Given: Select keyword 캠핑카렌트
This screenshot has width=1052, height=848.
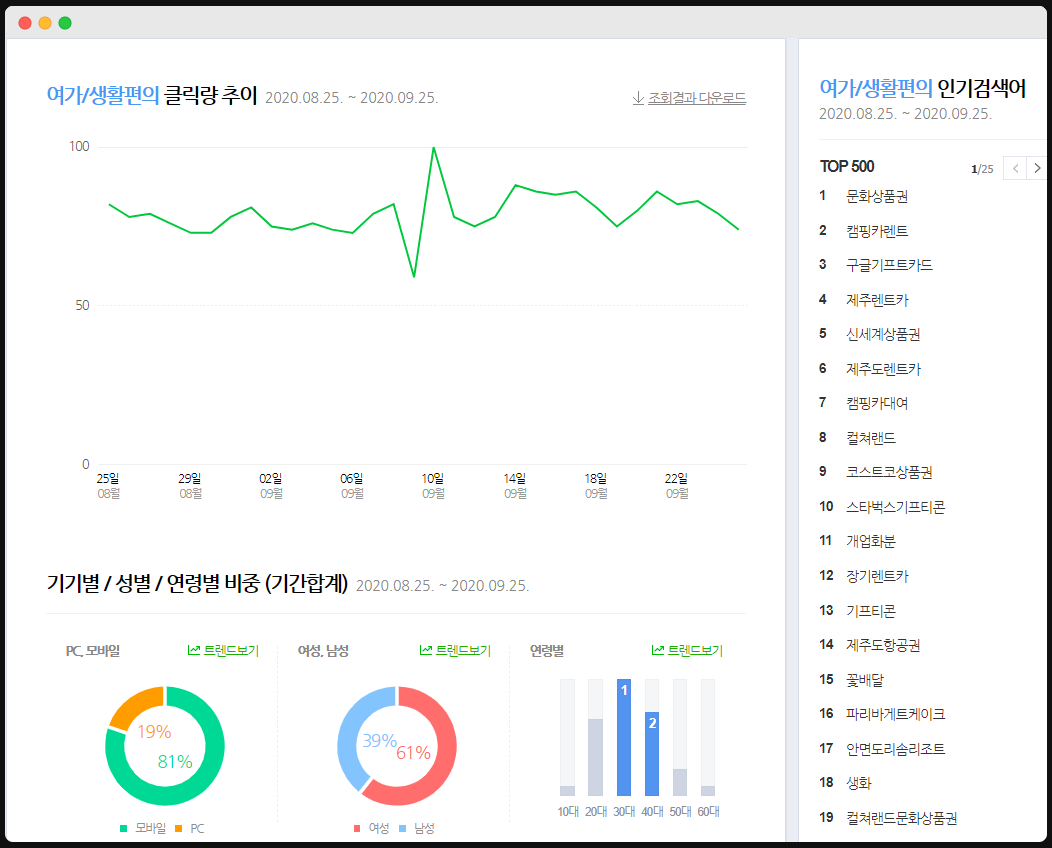Looking at the screenshot, I should [877, 231].
